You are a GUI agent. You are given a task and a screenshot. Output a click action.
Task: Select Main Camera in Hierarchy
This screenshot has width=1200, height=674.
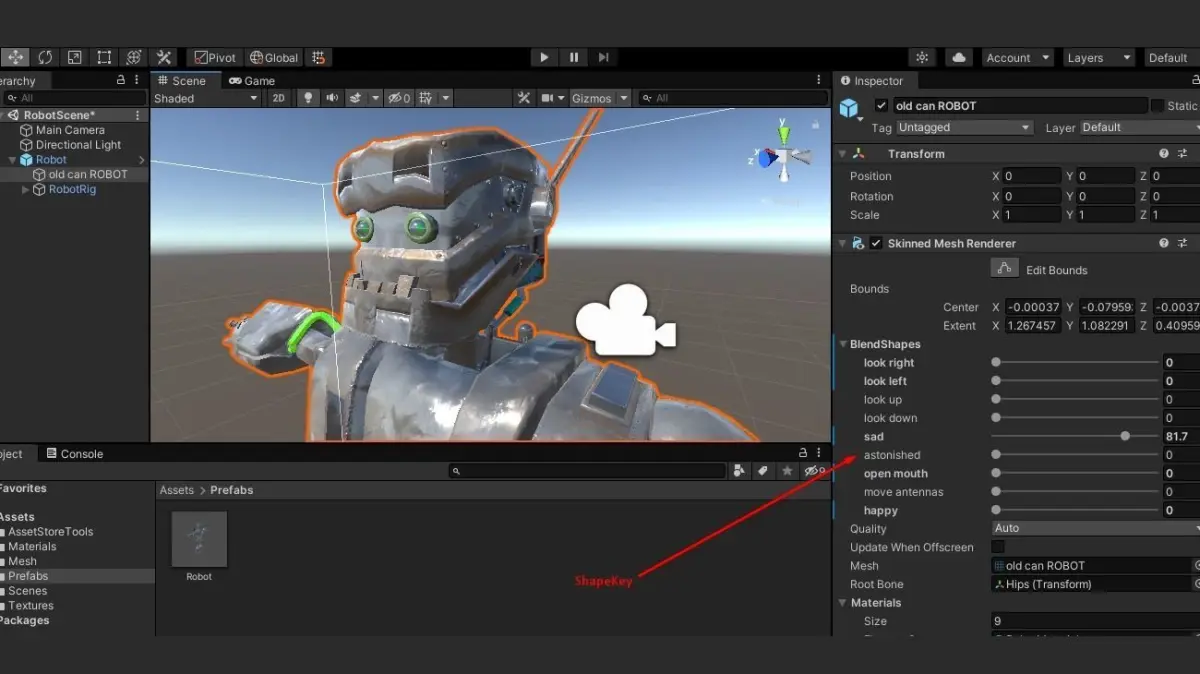(x=70, y=130)
